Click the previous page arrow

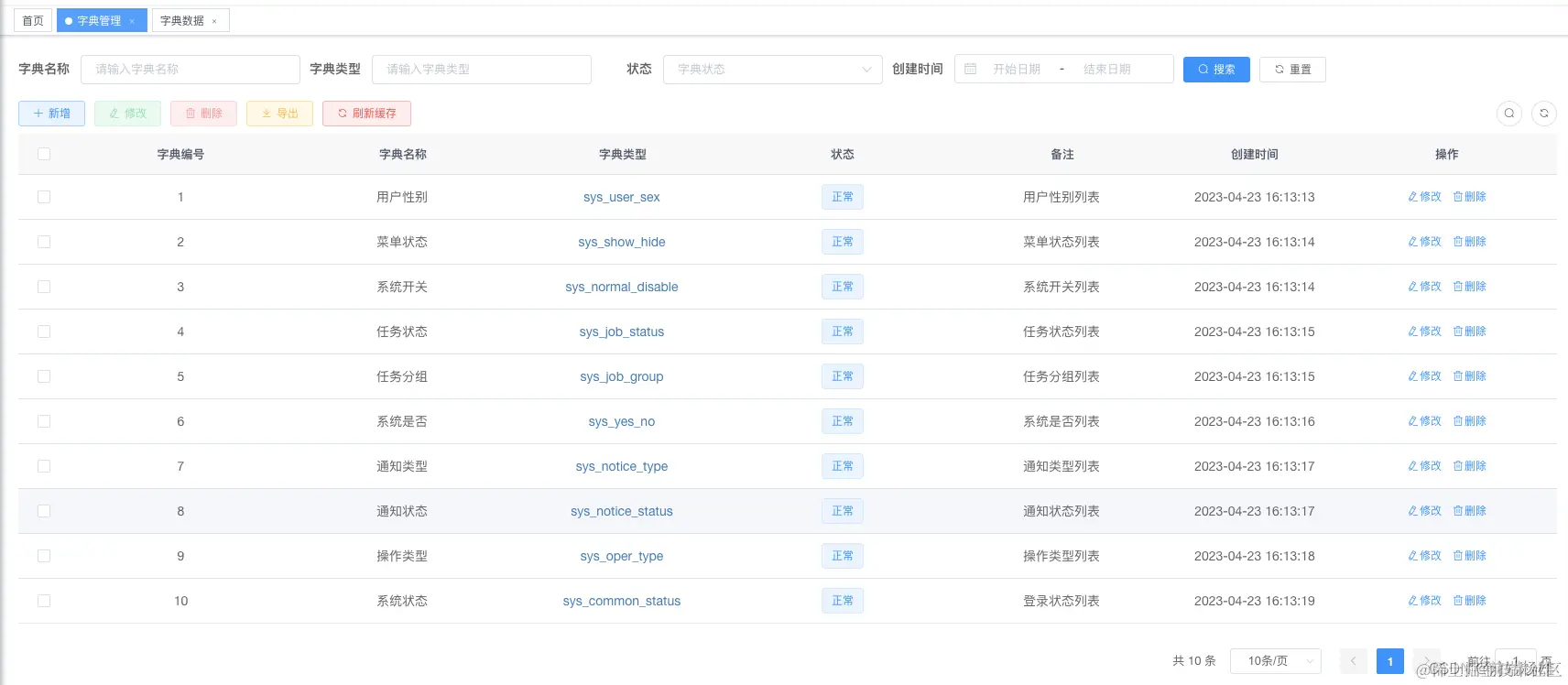[1354, 661]
